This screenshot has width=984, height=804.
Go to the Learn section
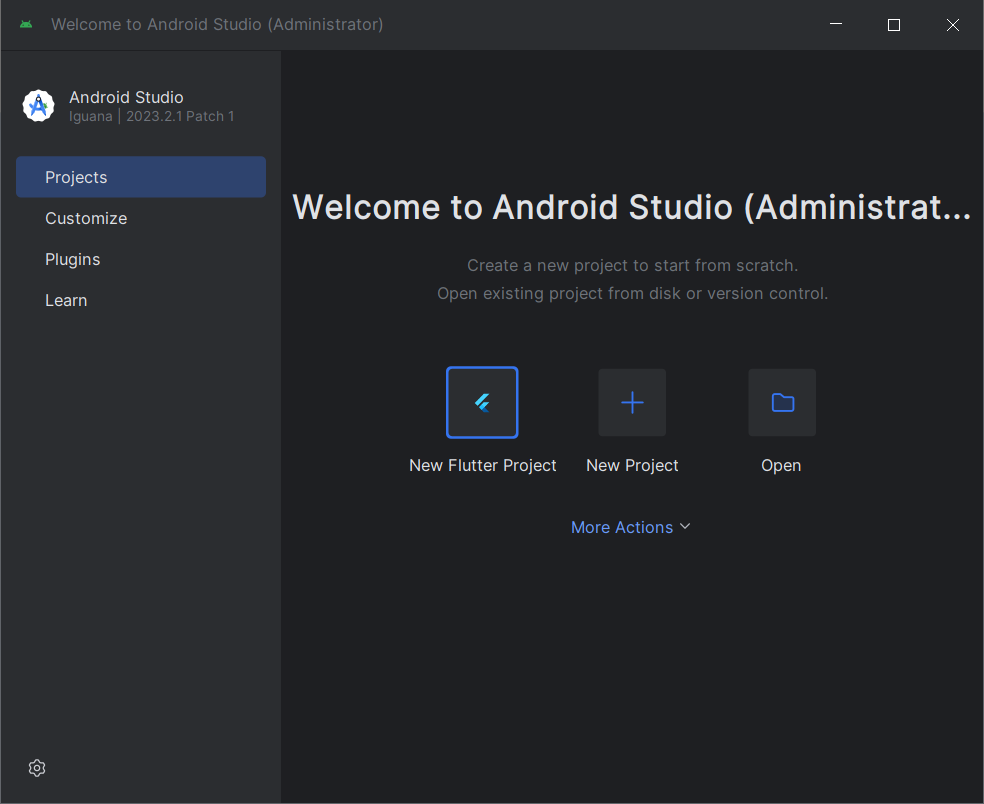coord(66,300)
